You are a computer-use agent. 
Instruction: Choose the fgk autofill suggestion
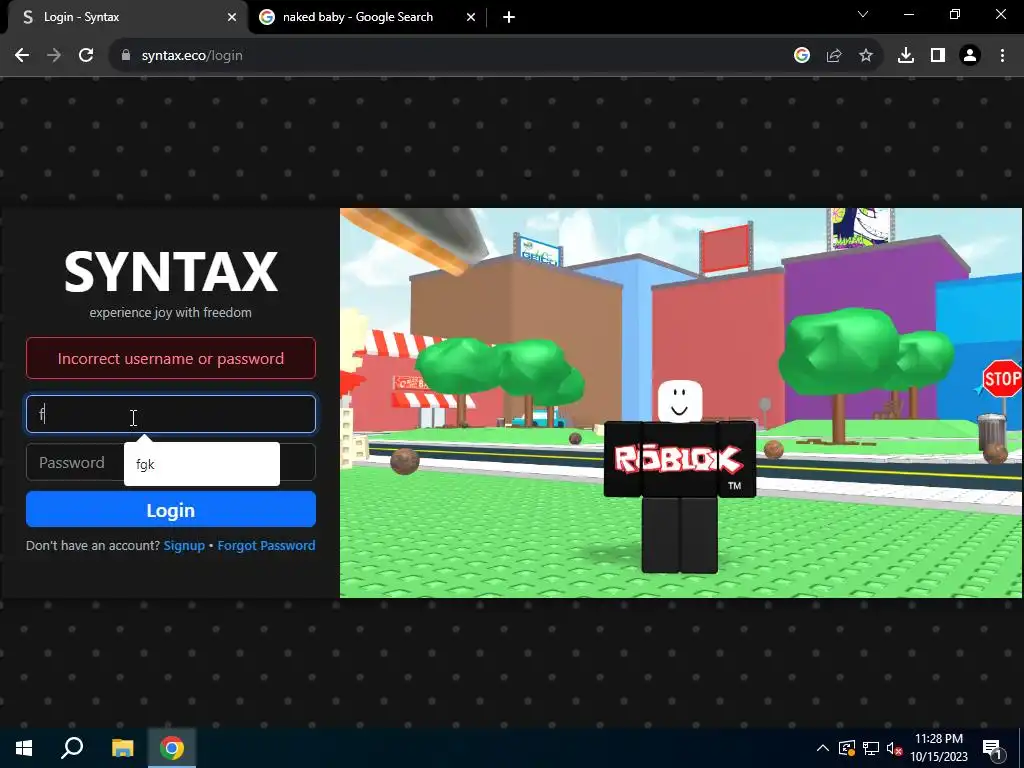tap(202, 464)
